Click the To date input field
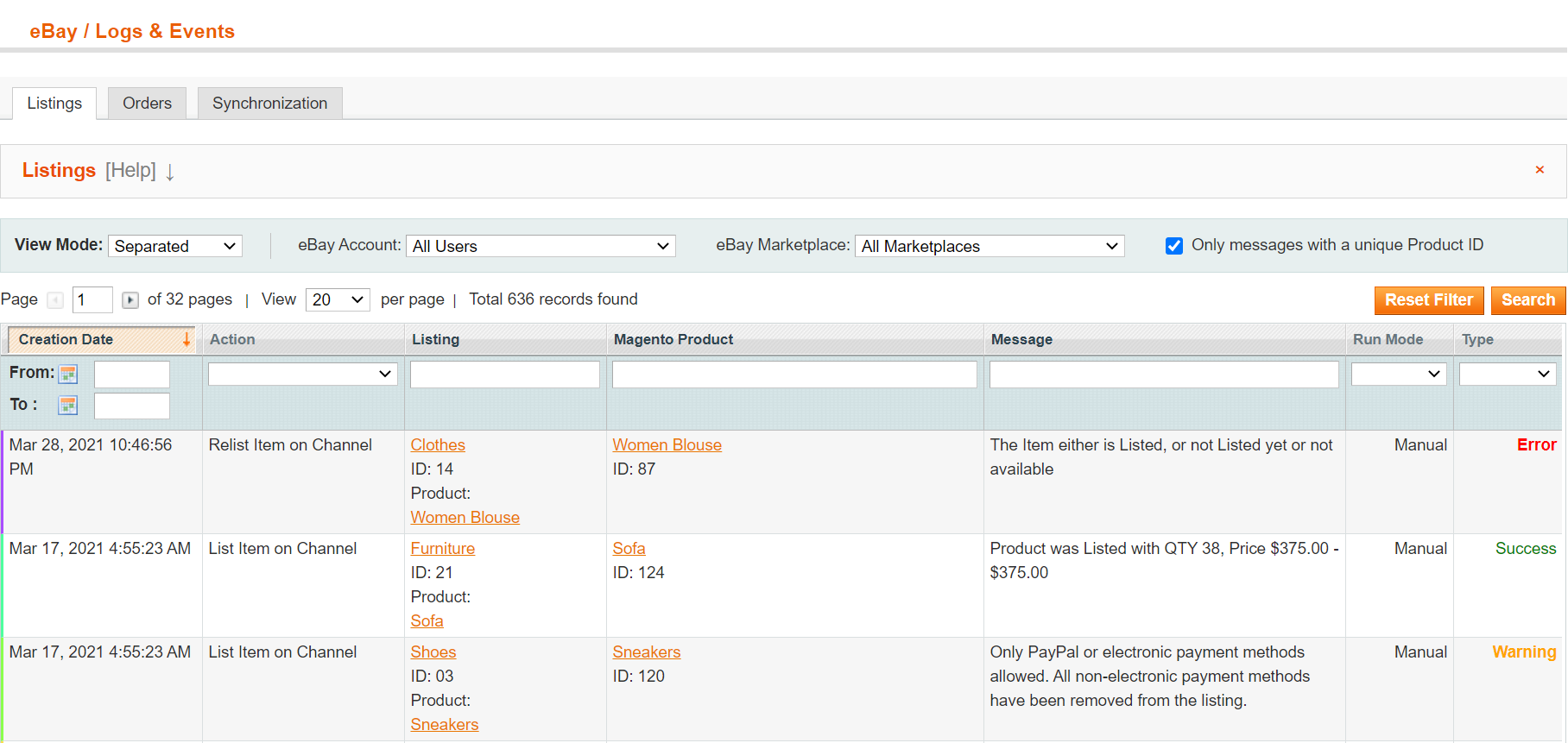The width and height of the screenshot is (1568, 743). coord(132,406)
